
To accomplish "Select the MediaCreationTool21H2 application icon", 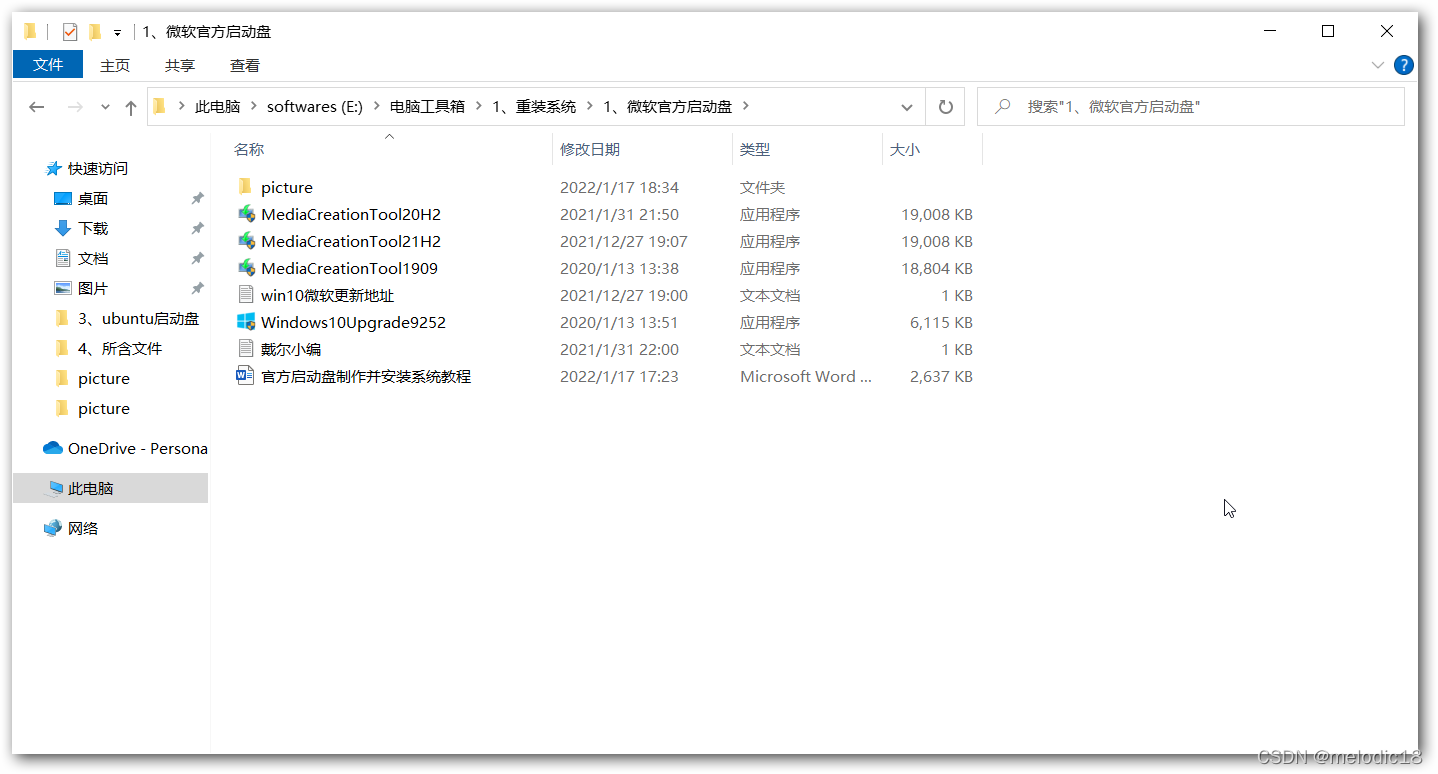I will coord(246,241).
